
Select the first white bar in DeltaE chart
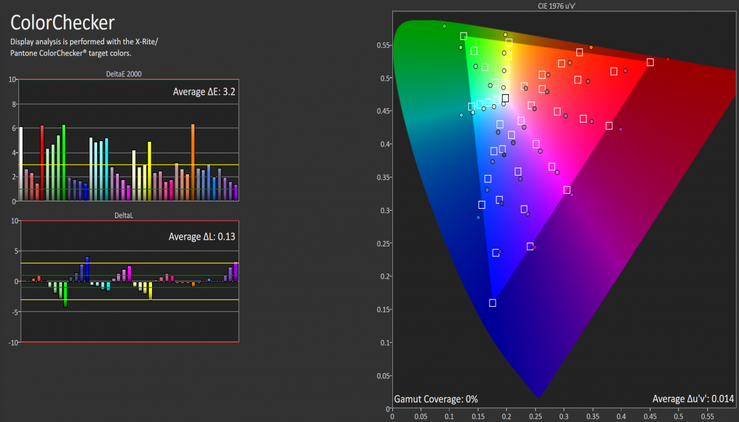tap(21, 164)
